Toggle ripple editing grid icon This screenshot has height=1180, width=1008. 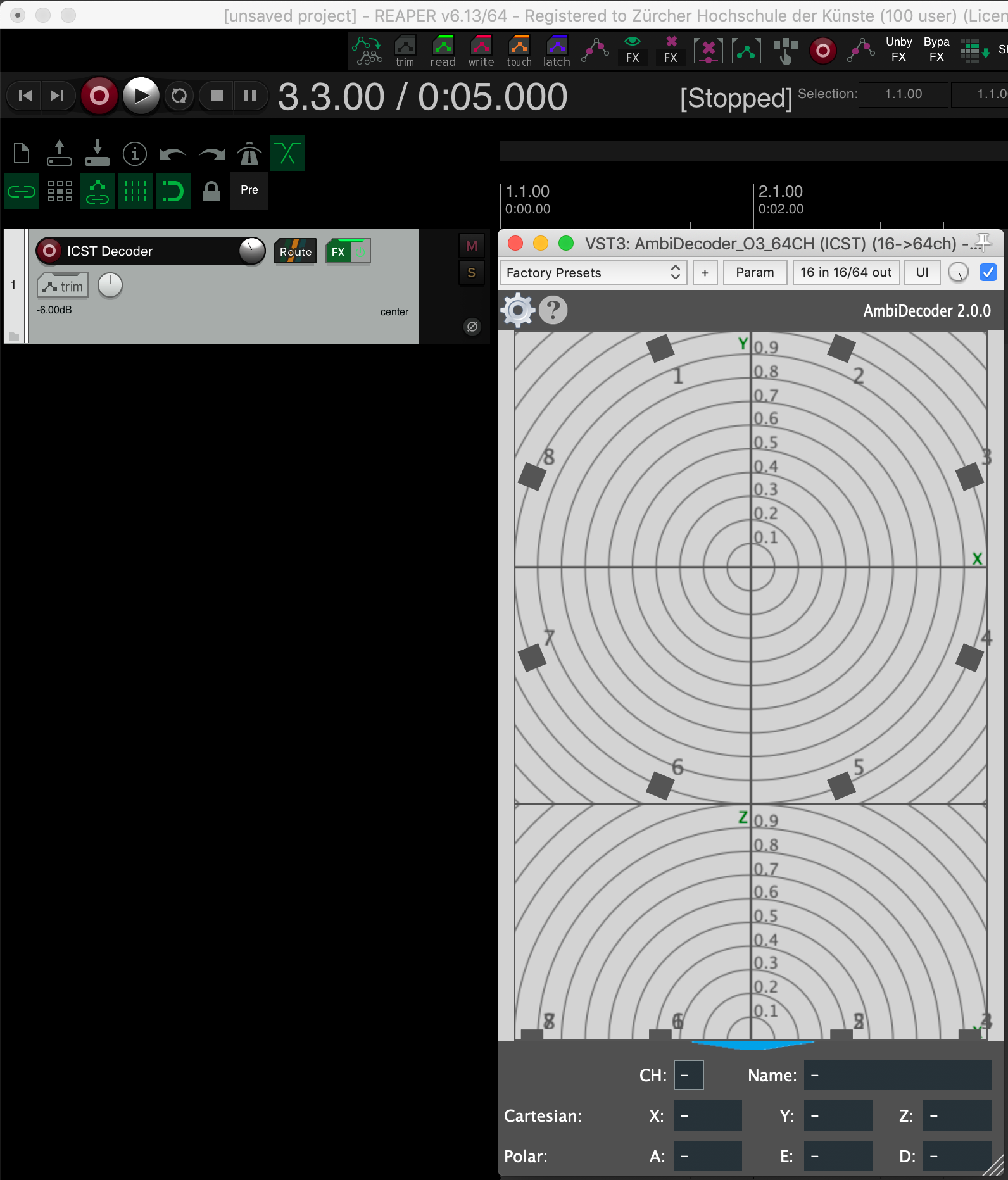tap(60, 191)
